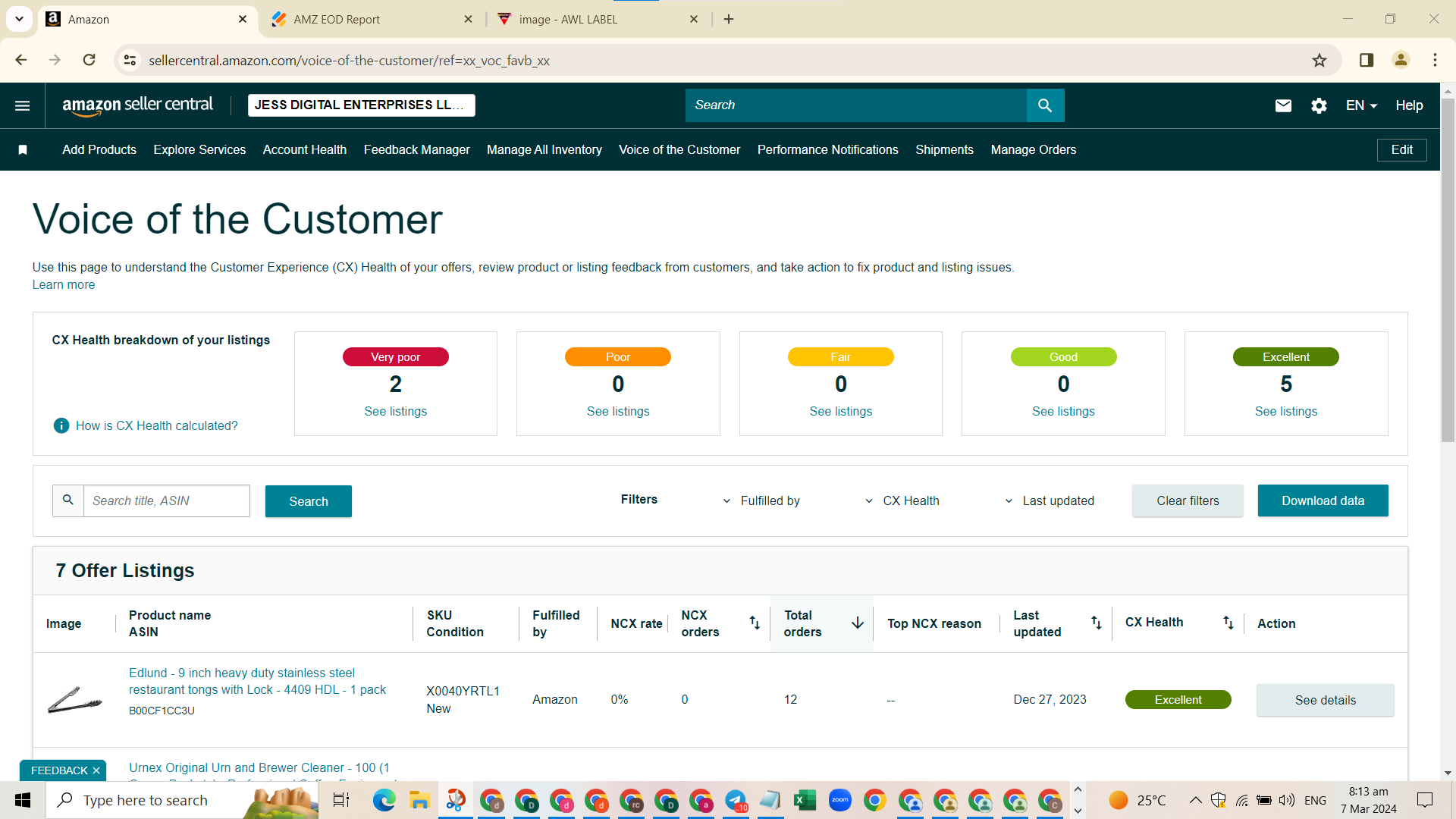Click the Excellent badge in CX Health column
1456x819 pixels.
coord(1178,700)
